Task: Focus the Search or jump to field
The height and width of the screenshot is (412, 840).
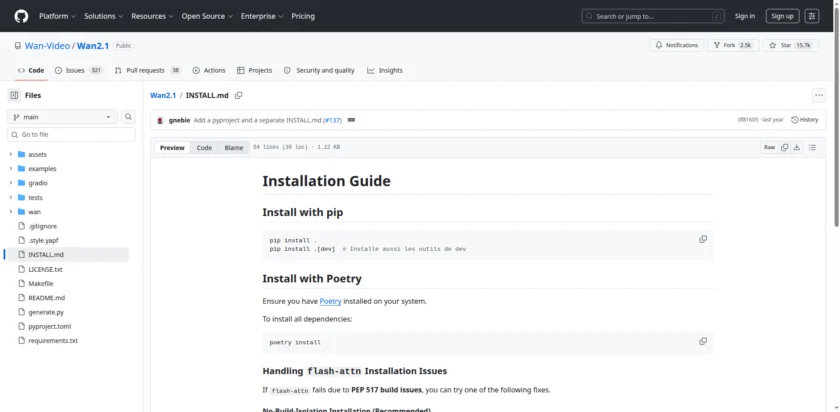Action: [x=653, y=16]
